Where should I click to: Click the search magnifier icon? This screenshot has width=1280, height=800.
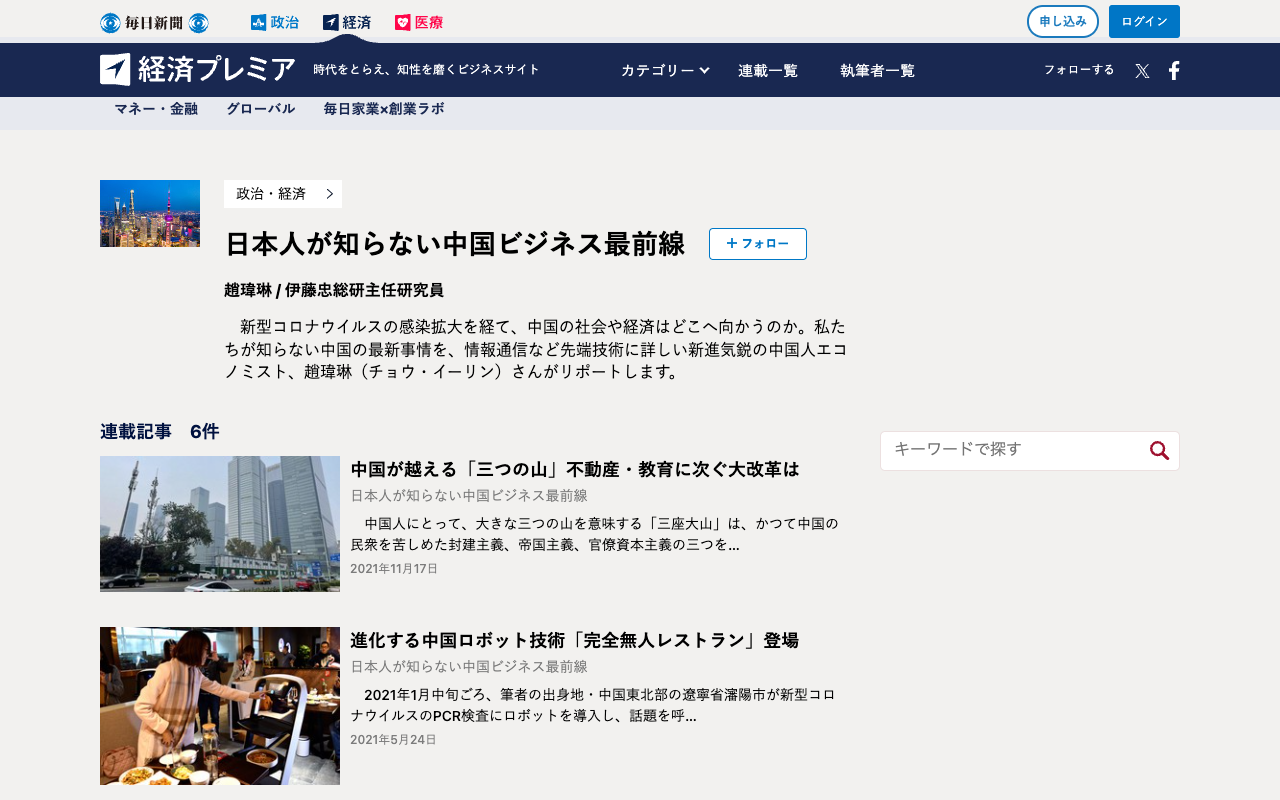pyautogui.click(x=1159, y=450)
